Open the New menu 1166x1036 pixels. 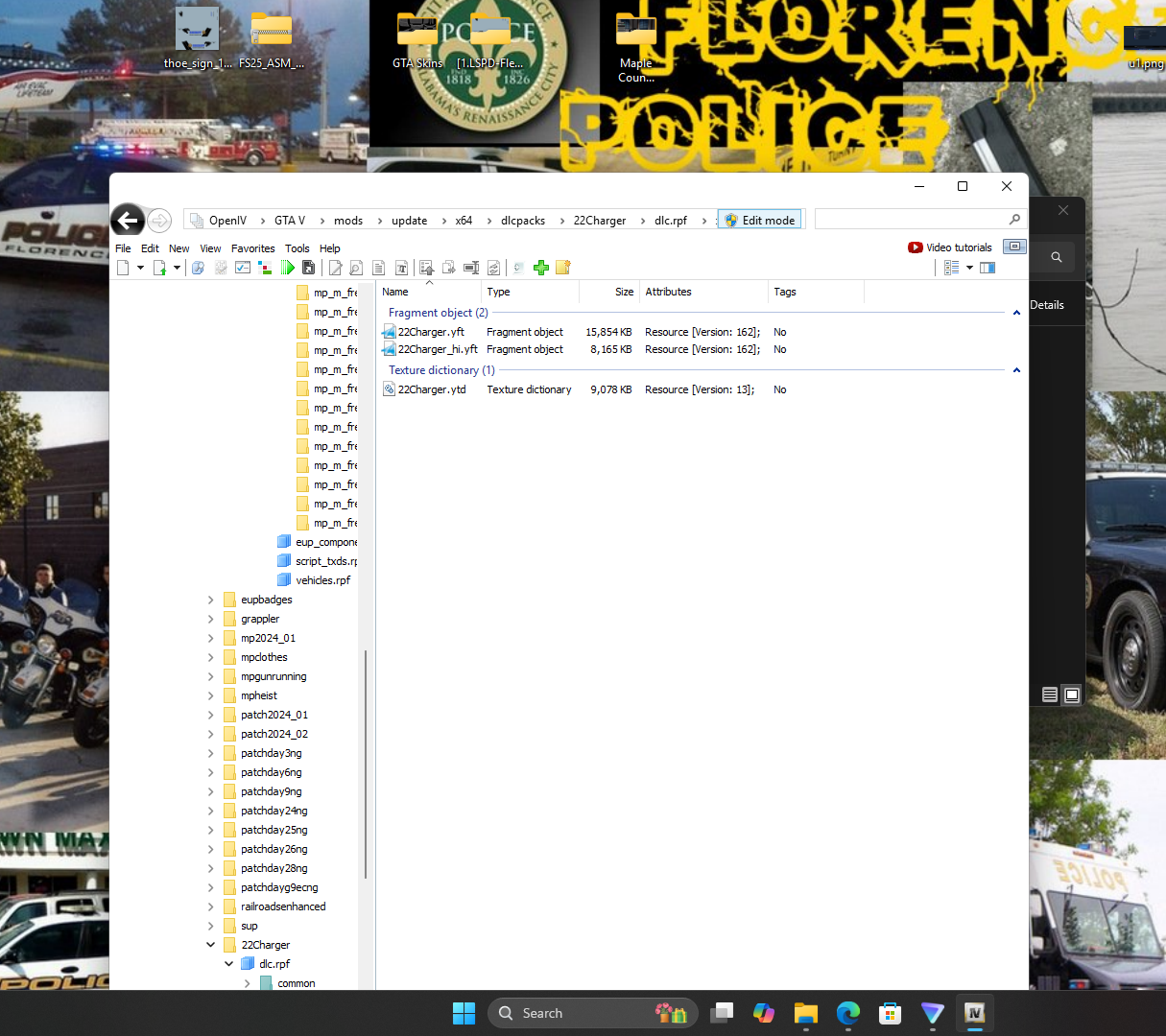pyautogui.click(x=179, y=248)
